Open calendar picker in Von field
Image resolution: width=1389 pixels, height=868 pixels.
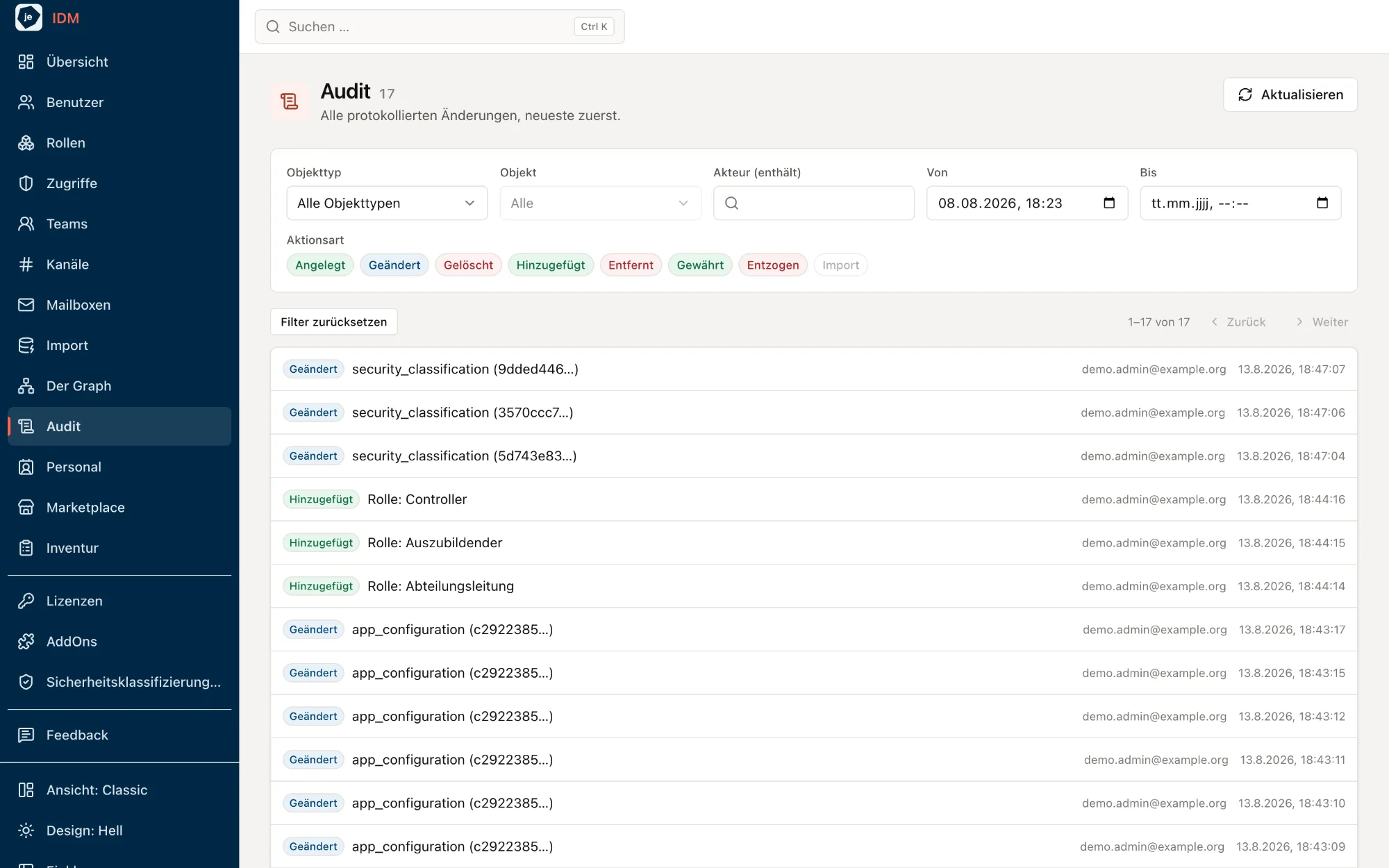[x=1109, y=203]
